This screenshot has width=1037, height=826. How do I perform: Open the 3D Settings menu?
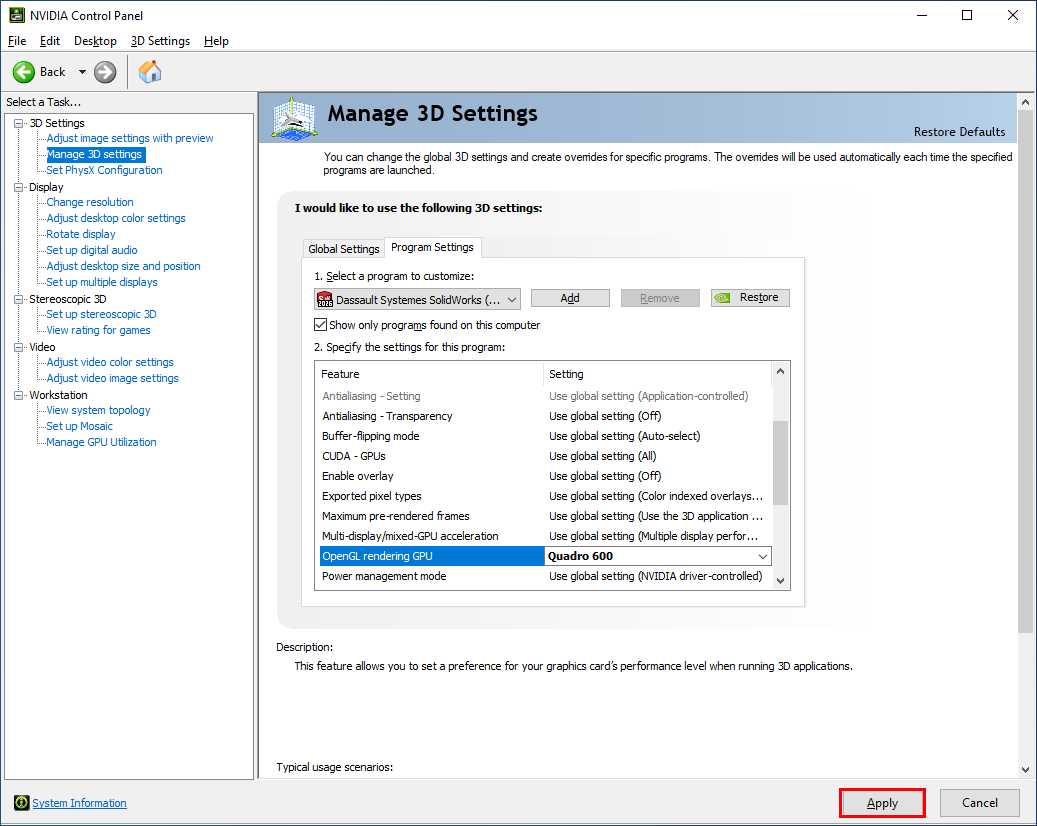(x=160, y=41)
